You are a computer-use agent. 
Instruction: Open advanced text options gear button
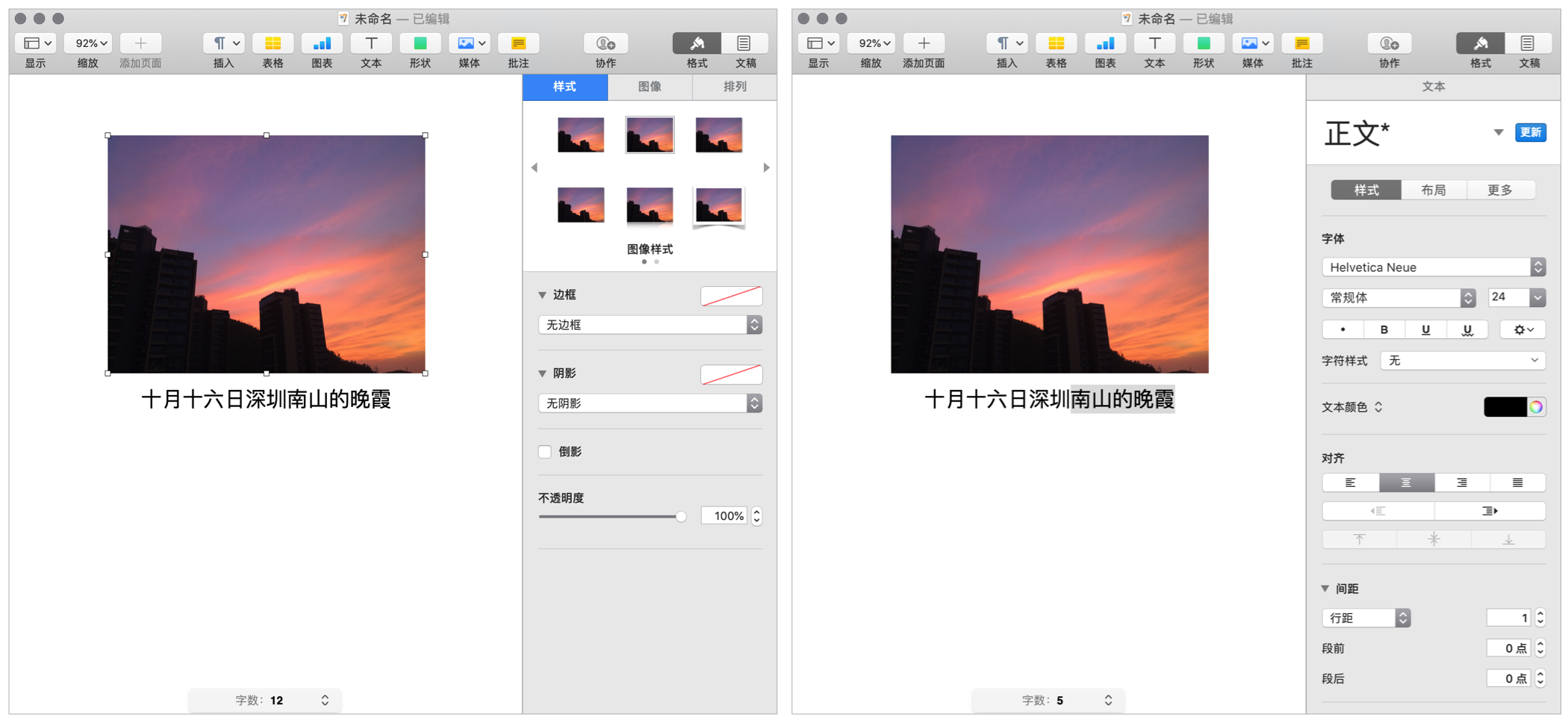click(1523, 329)
